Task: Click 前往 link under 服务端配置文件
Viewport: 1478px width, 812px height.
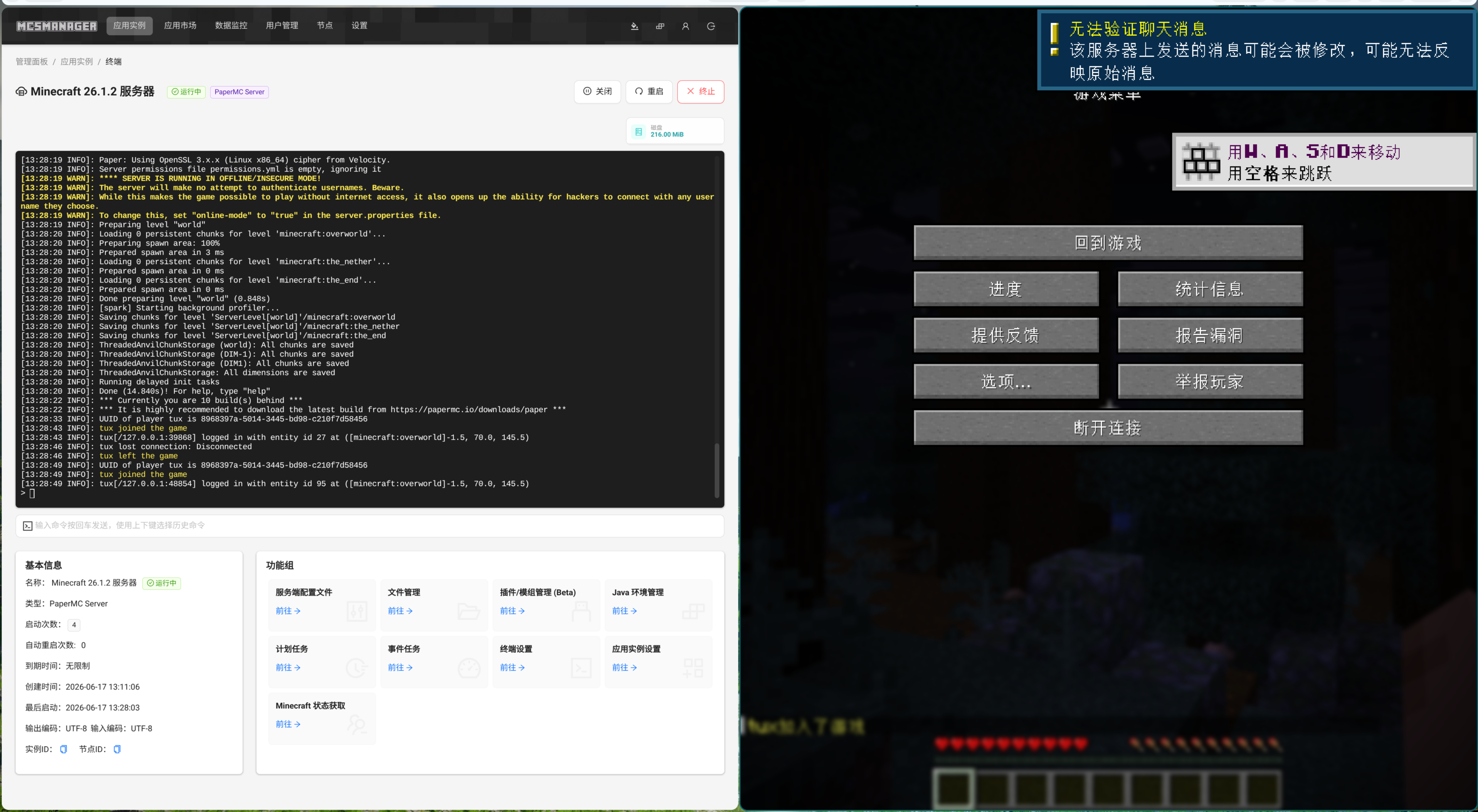Action: (288, 611)
